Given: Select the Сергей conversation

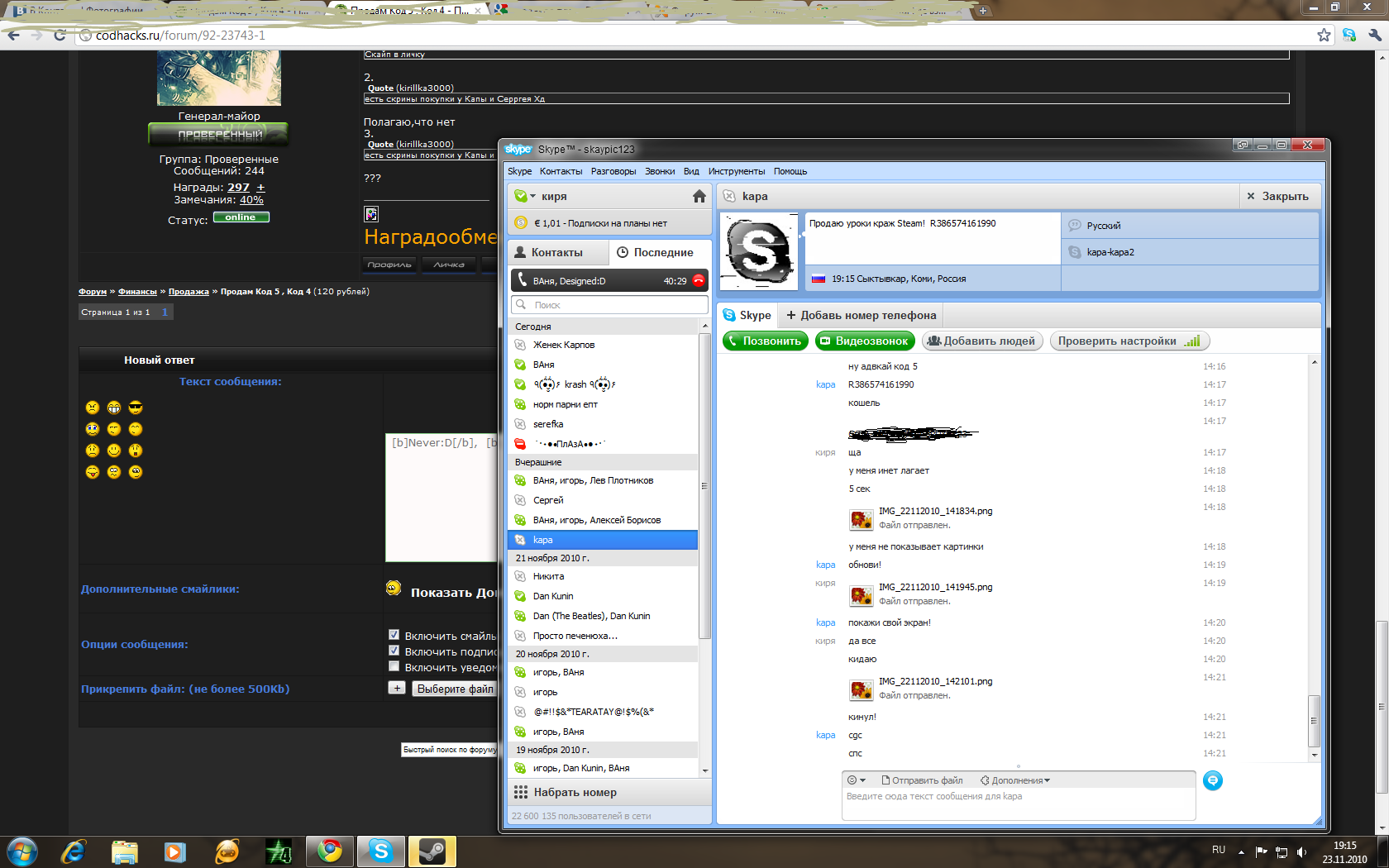Looking at the screenshot, I should click(x=604, y=500).
